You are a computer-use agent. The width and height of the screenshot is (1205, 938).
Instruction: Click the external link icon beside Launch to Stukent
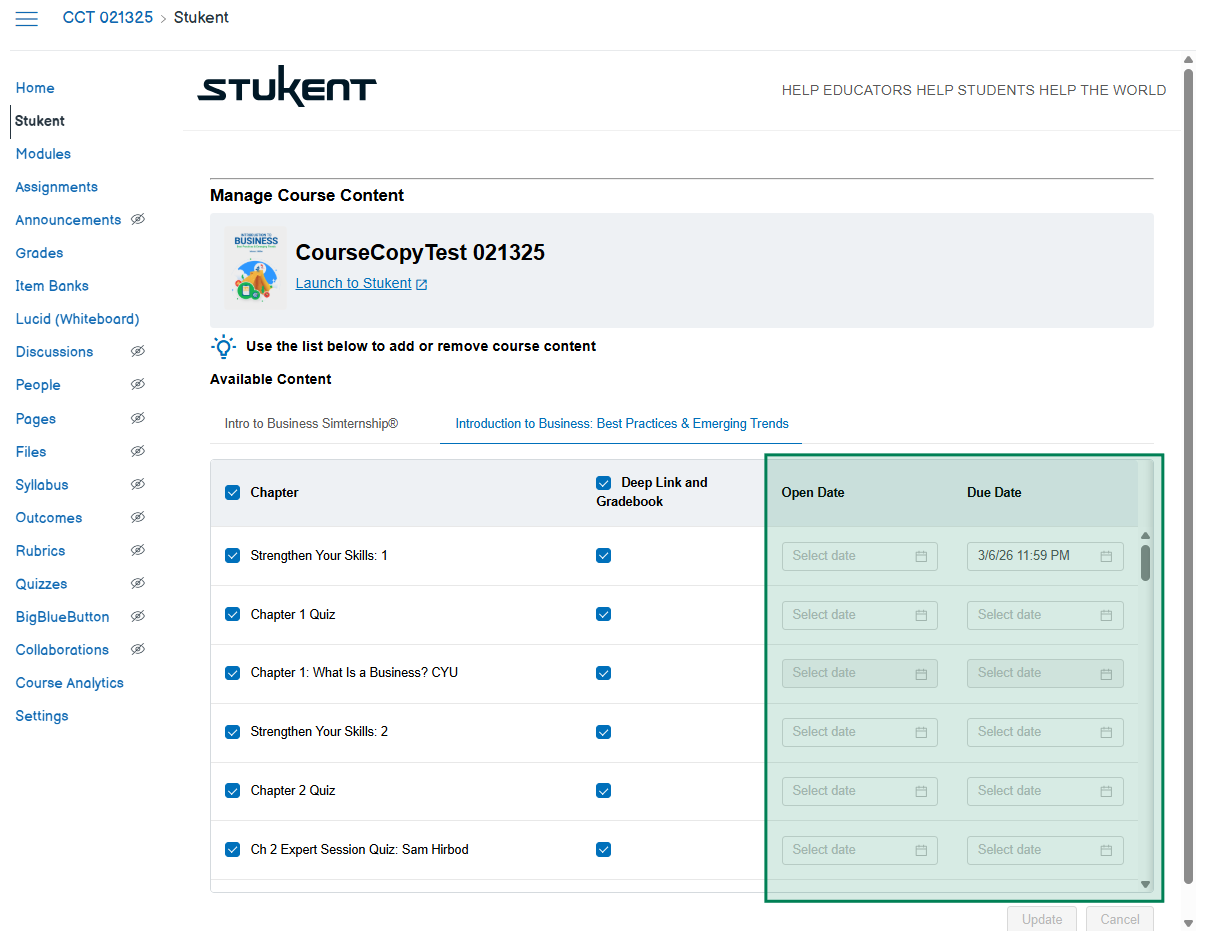coord(422,284)
